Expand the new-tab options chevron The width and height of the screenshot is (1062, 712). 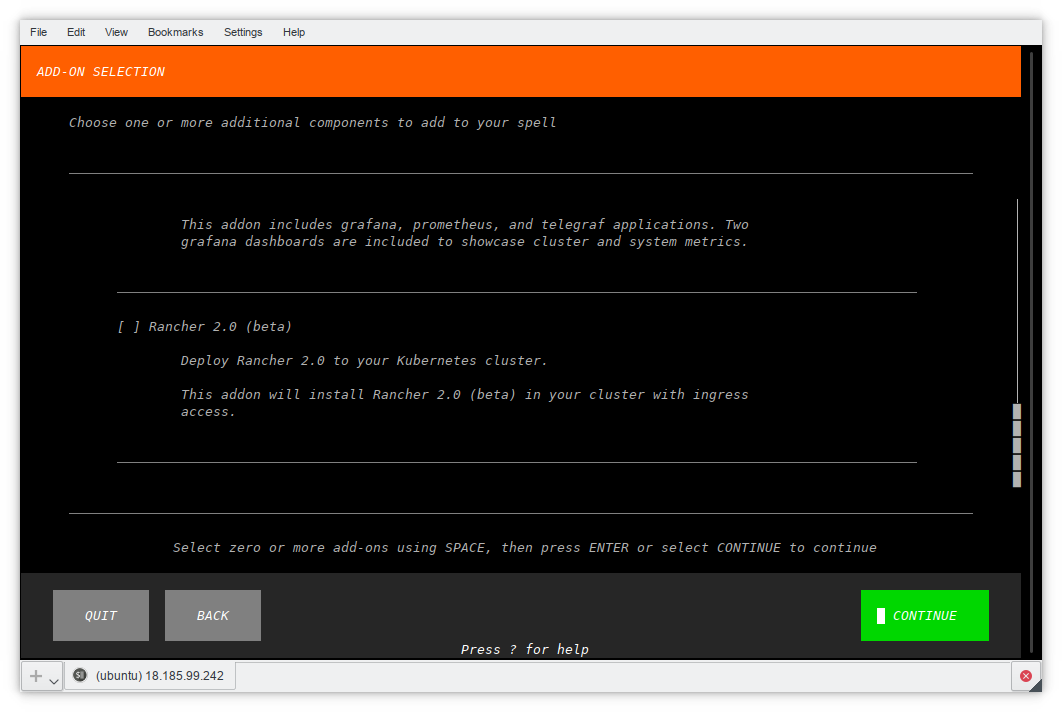(54, 681)
